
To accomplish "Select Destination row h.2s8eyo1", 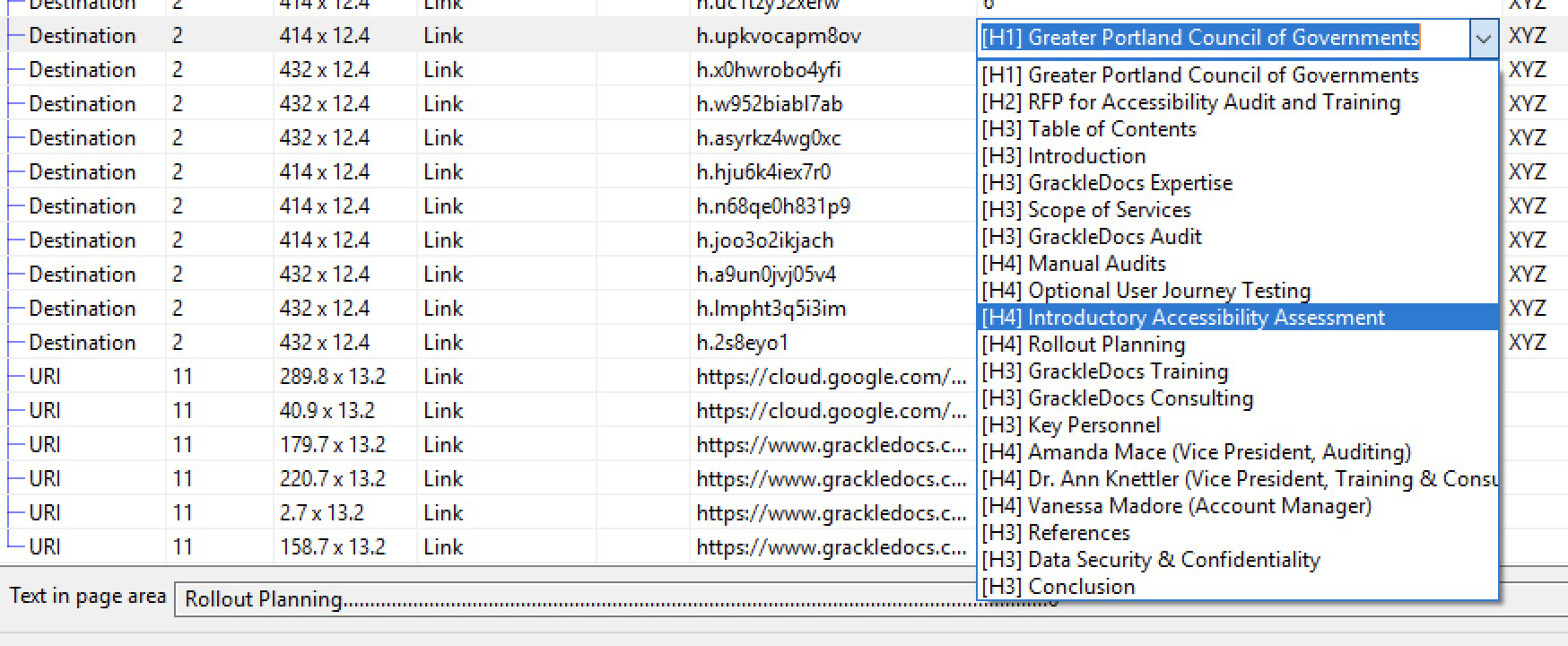I will click(x=784, y=343).
